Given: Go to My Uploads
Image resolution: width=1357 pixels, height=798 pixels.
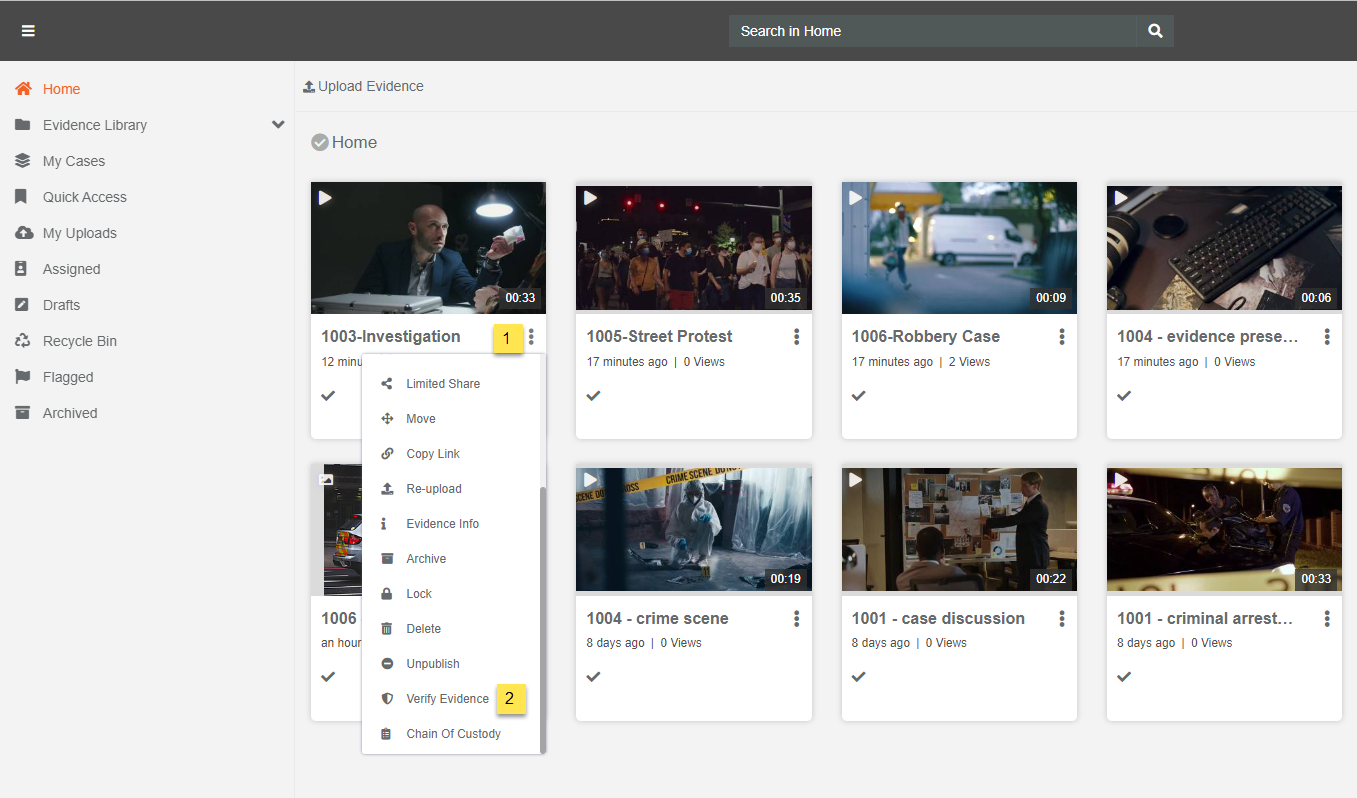Looking at the screenshot, I should tap(79, 233).
